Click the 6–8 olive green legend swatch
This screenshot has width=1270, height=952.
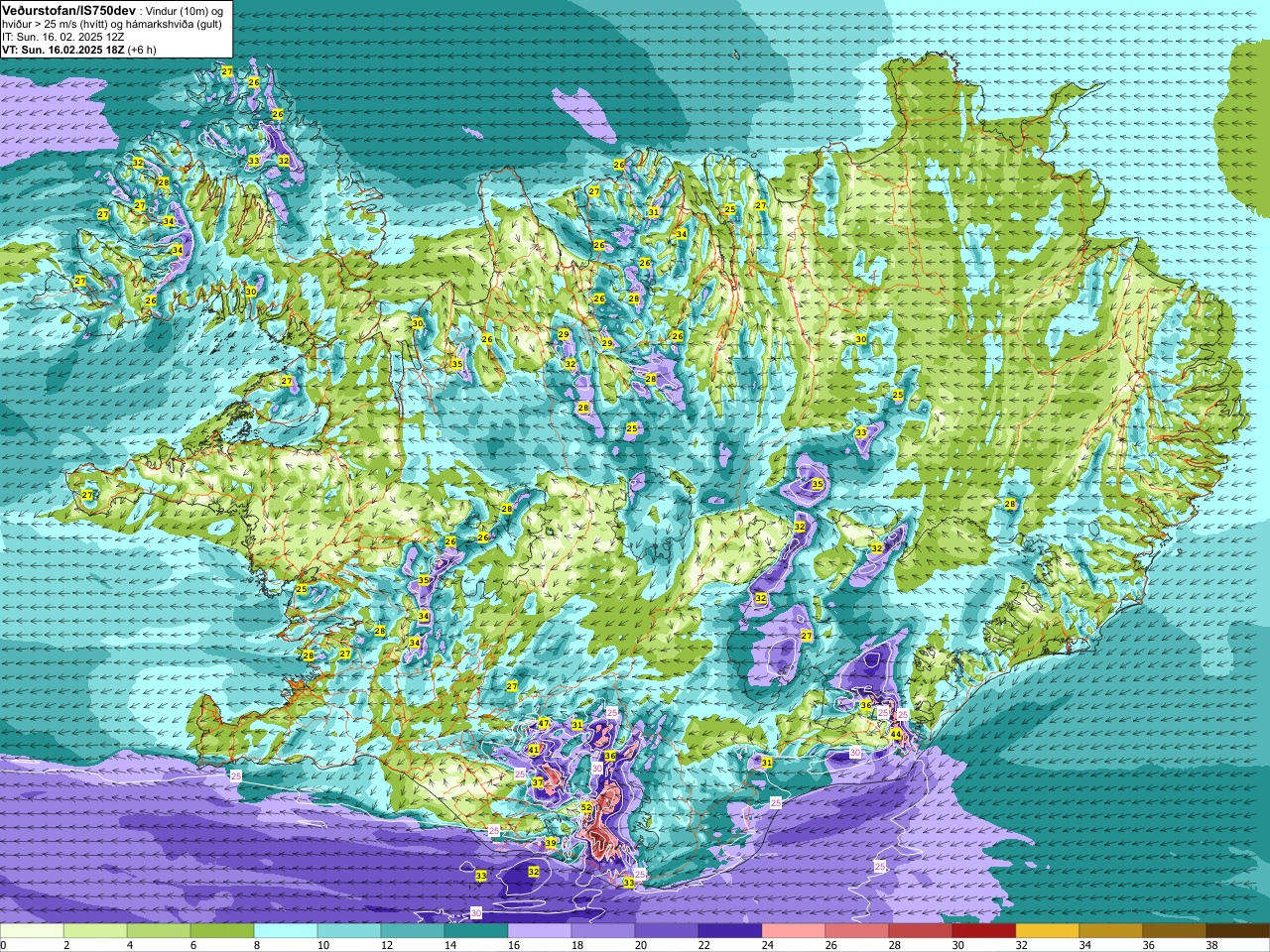coord(222,931)
